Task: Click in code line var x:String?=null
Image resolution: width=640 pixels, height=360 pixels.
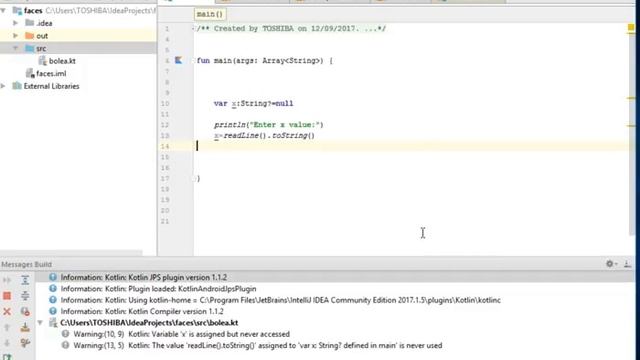Action: (253, 103)
